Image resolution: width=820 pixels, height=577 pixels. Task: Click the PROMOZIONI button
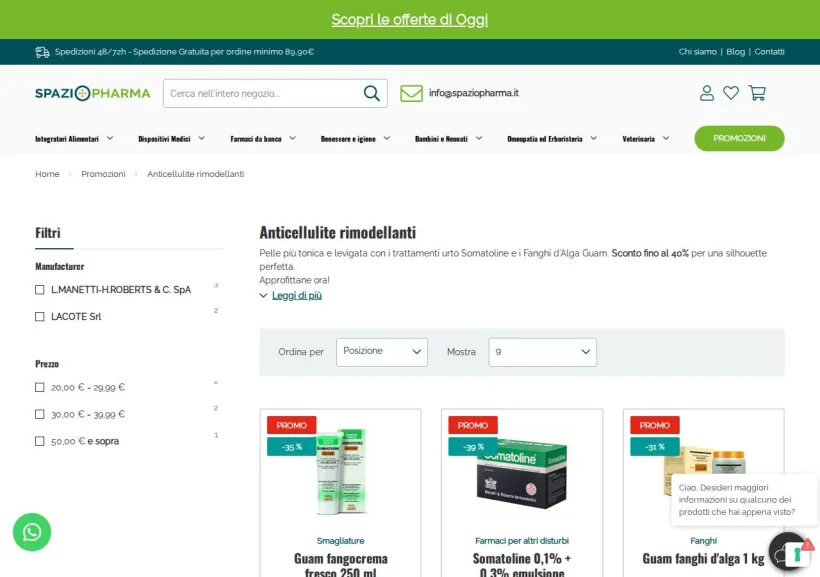739,138
